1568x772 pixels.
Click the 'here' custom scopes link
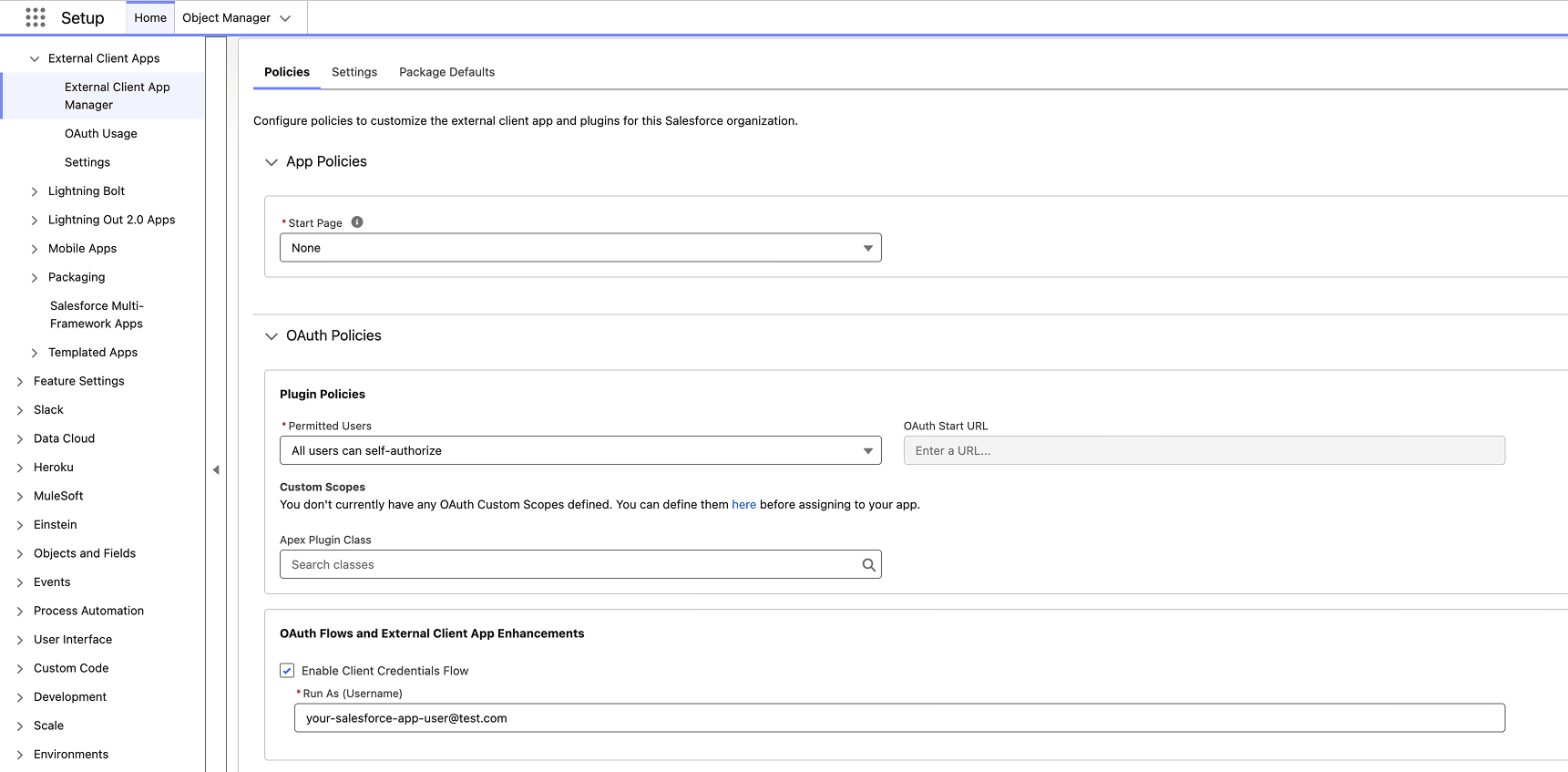743,504
